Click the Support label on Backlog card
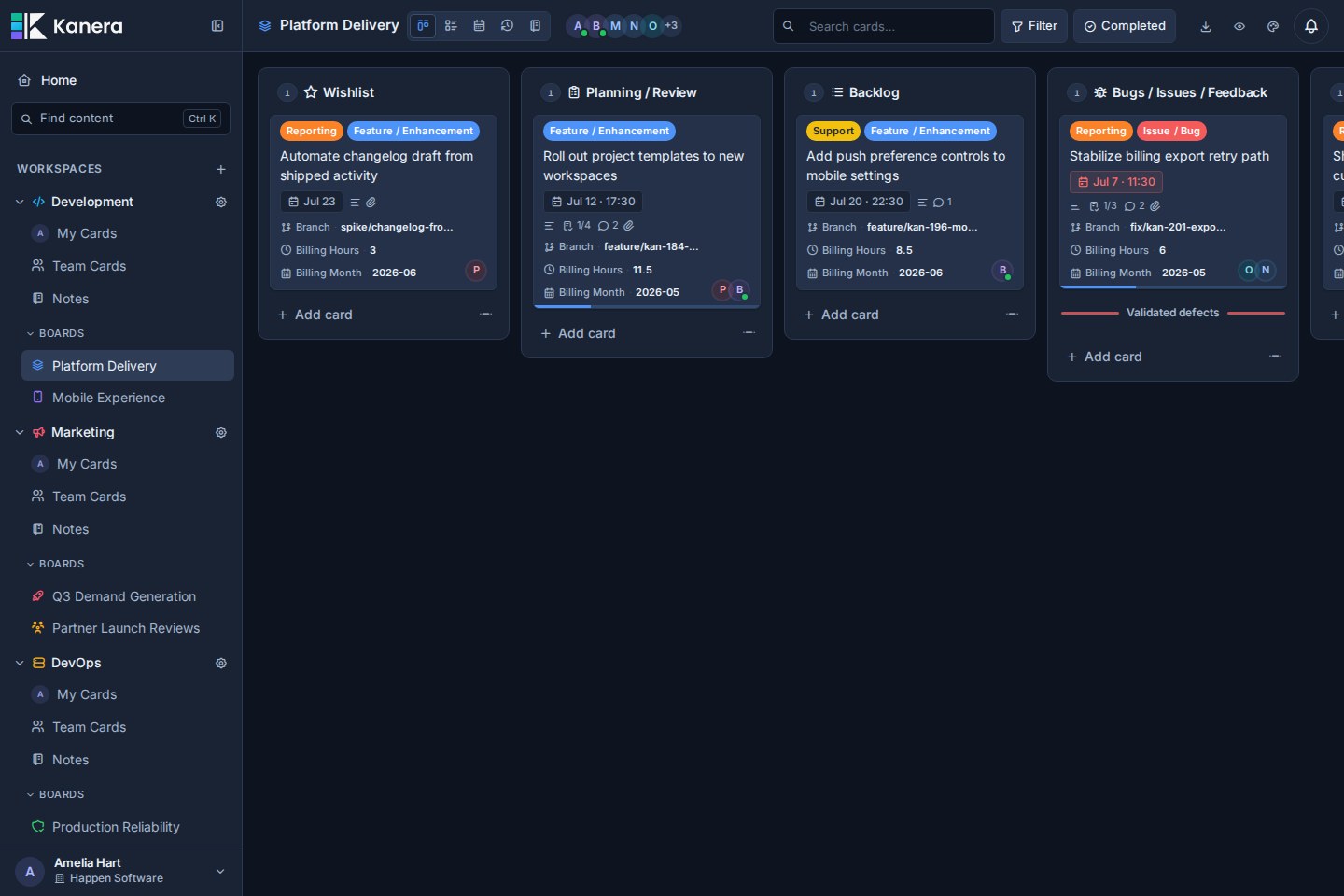 [833, 132]
